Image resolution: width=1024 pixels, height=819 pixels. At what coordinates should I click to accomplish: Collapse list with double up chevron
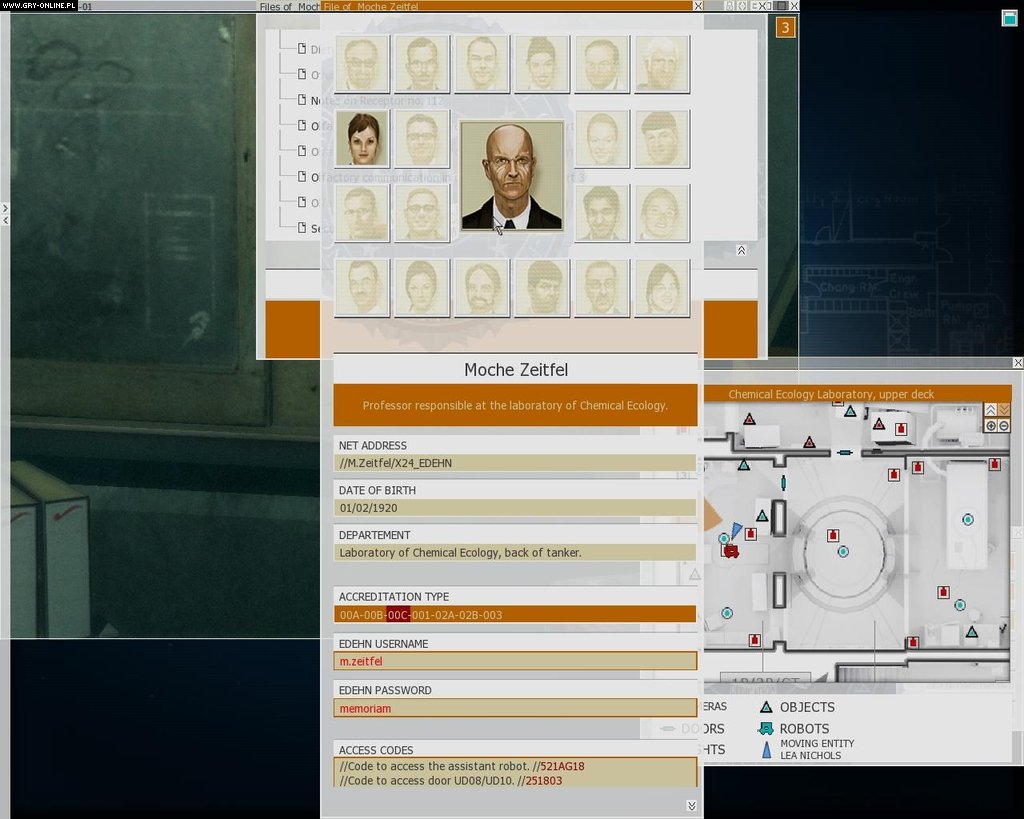click(741, 251)
